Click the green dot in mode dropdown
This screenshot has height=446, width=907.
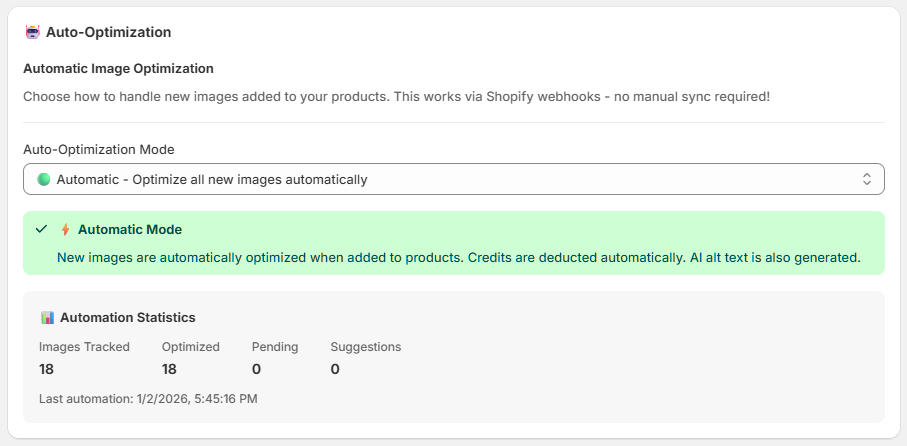[x=43, y=179]
